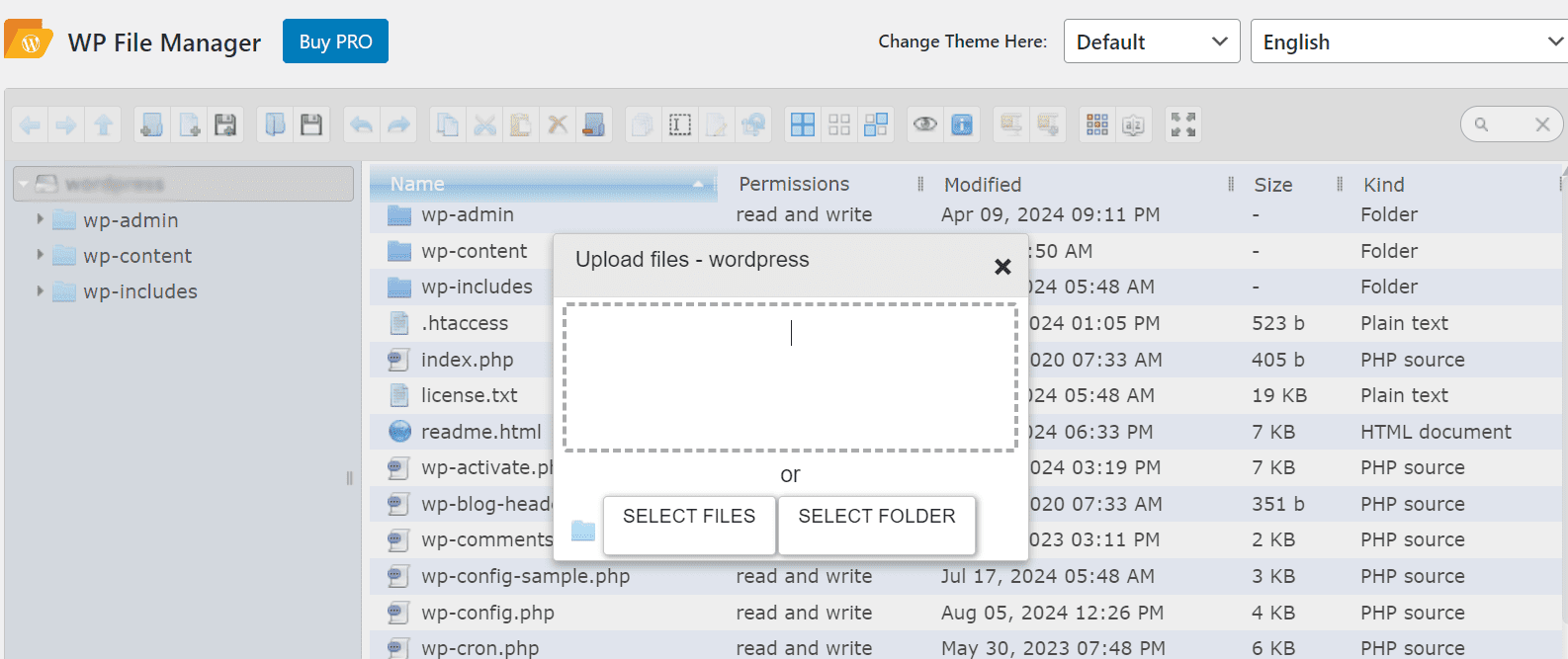Preview file with the eye icon

click(x=925, y=124)
